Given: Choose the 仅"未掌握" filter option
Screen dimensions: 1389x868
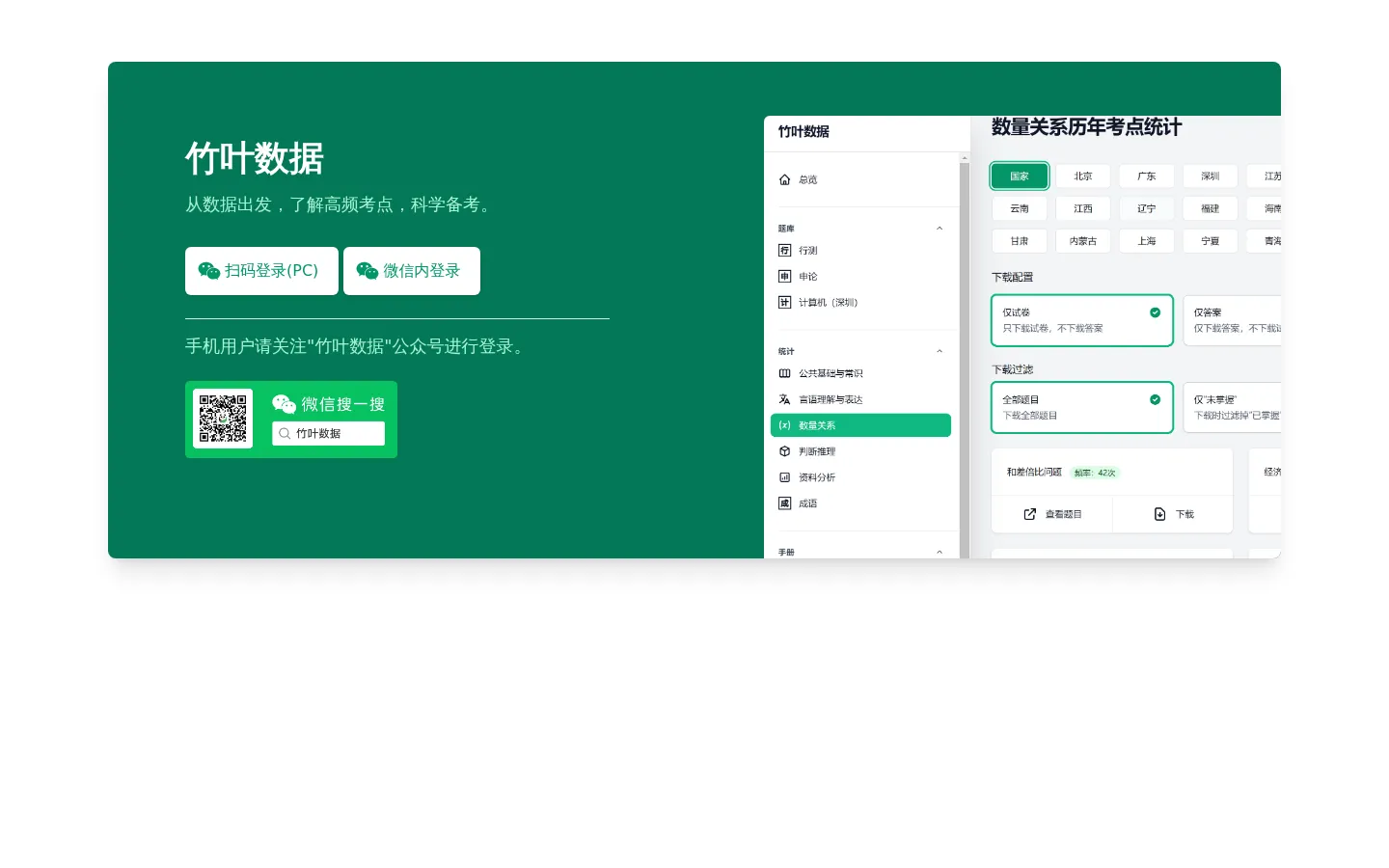Looking at the screenshot, I should coord(1233,407).
